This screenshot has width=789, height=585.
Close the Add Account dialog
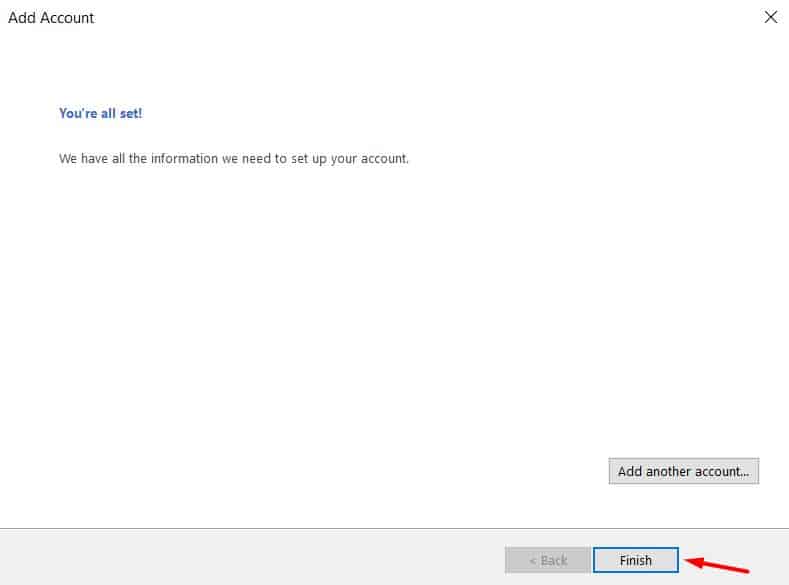pos(770,17)
